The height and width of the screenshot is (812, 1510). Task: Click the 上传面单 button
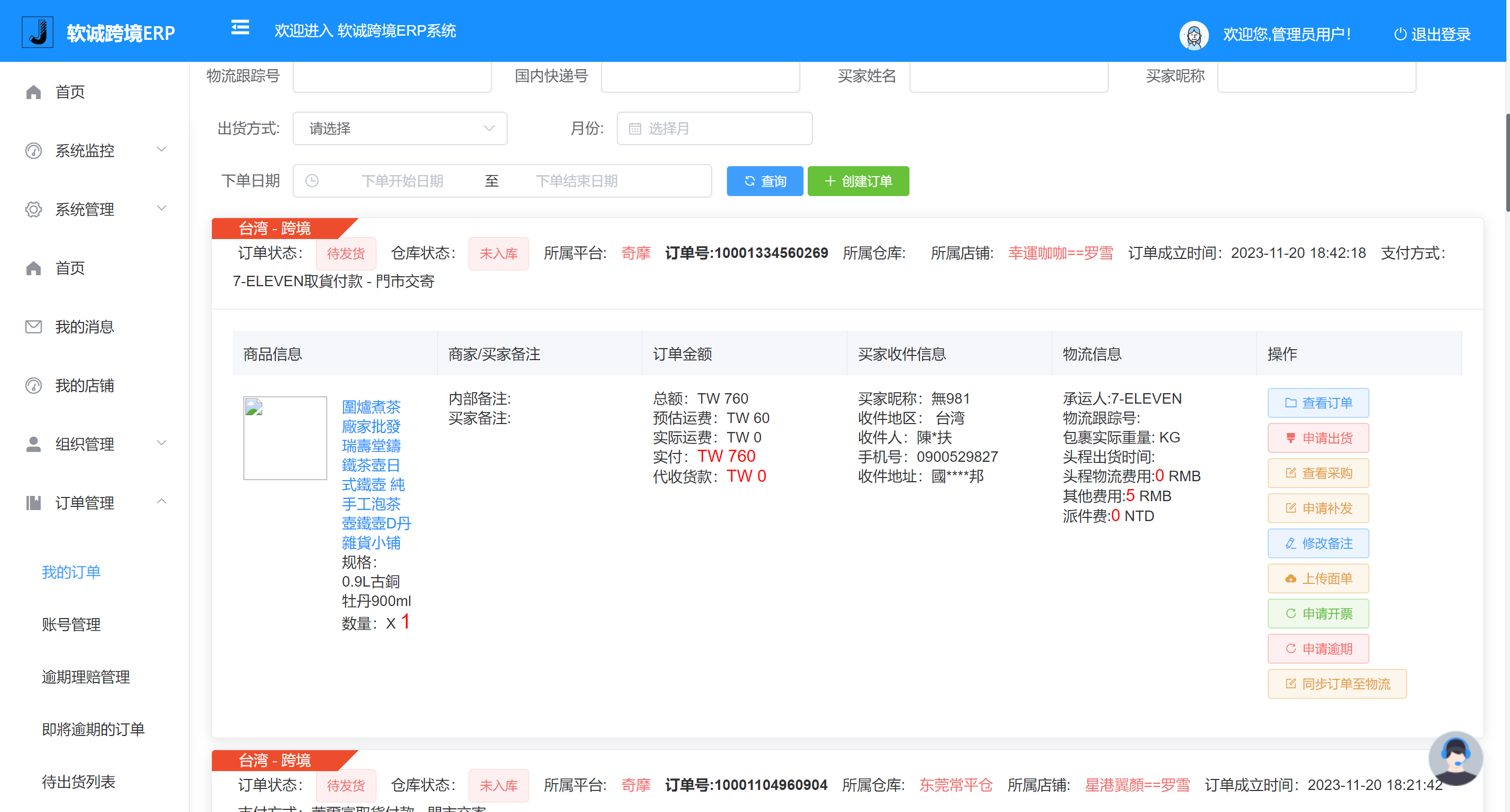tap(1319, 579)
